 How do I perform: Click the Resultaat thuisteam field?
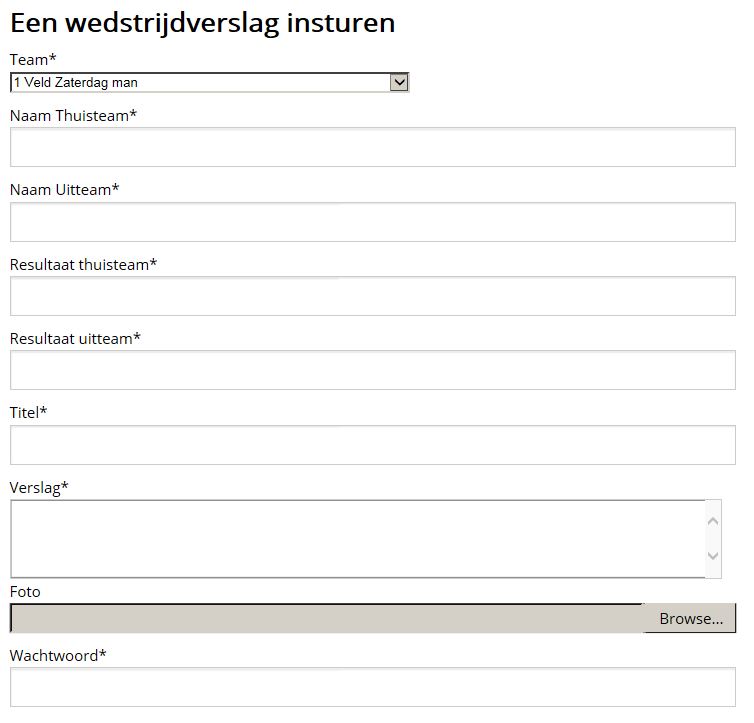coord(373,296)
